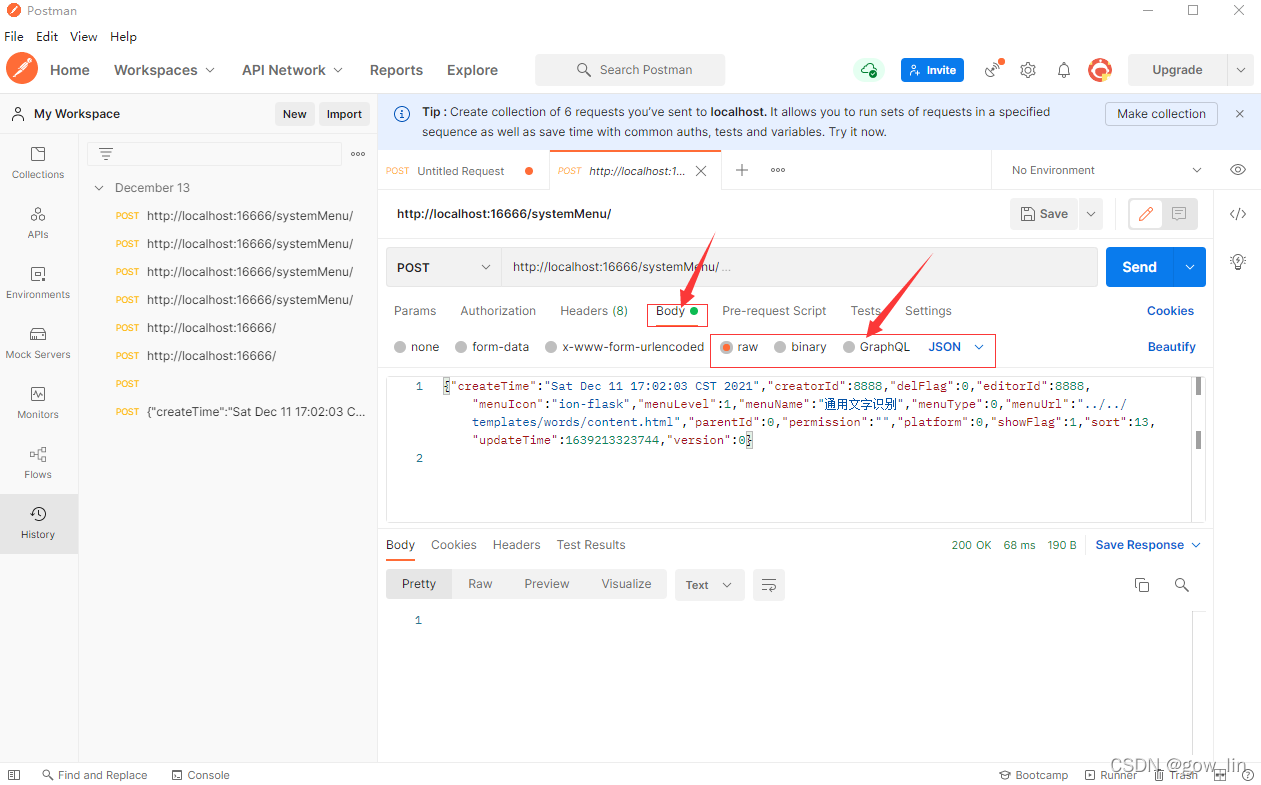Switch to response Raw view
The height and width of the screenshot is (785, 1261).
(480, 584)
